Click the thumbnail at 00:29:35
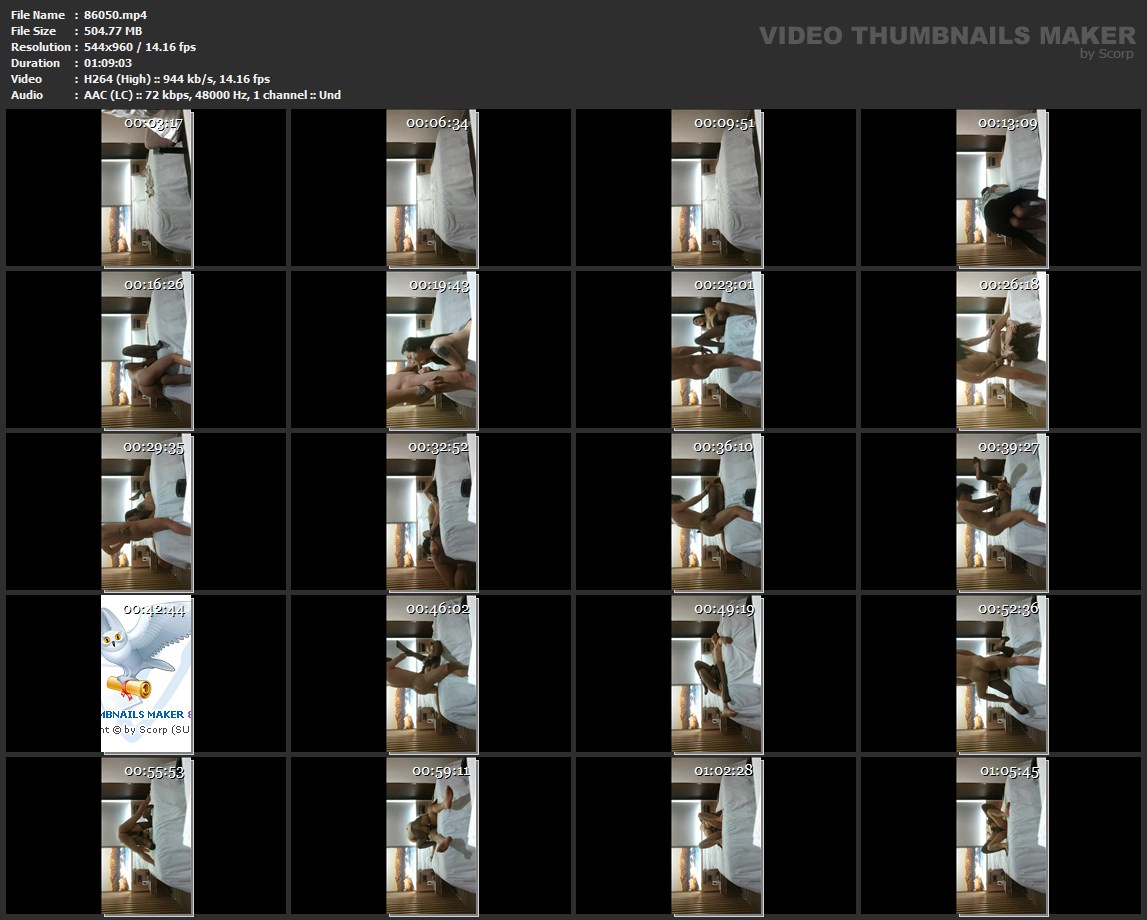This screenshot has height=920, width=1147. 147,511
